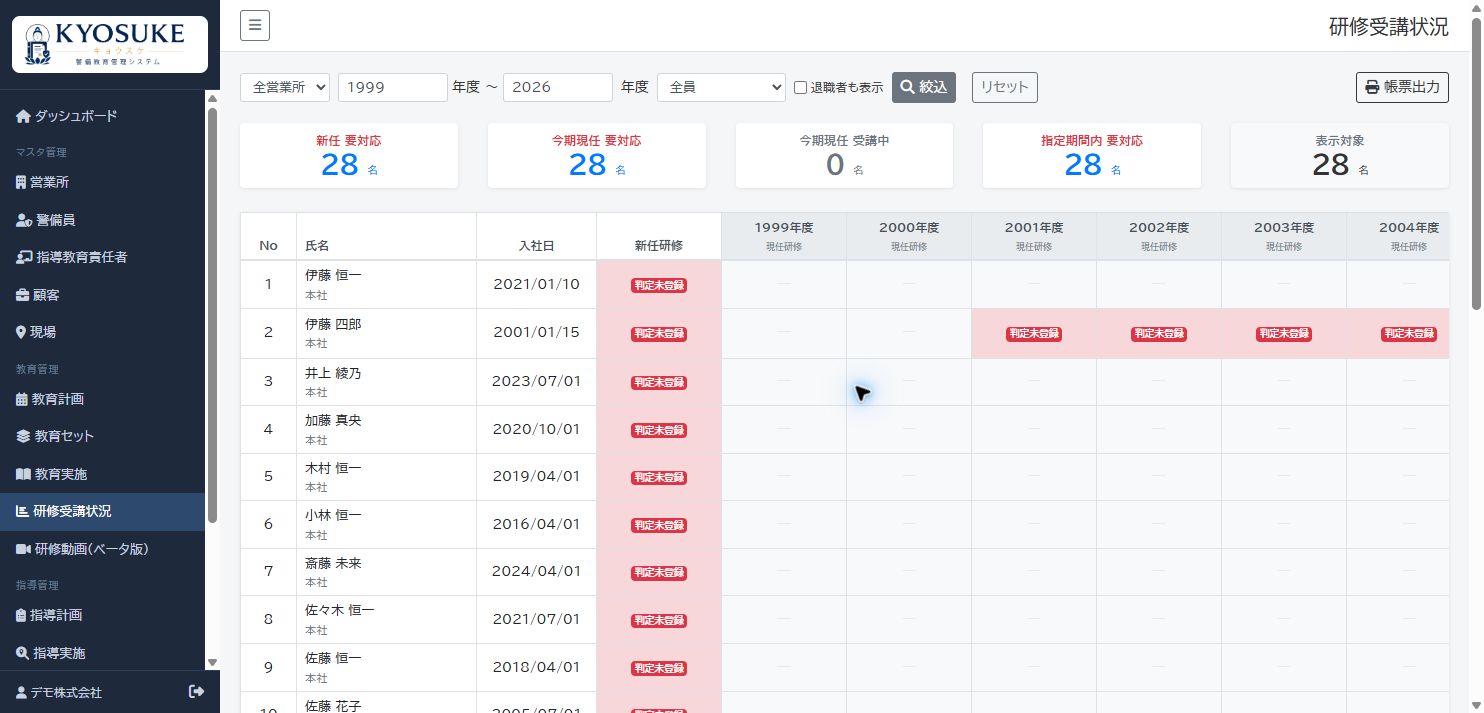Click the sidebar scroll up arrow
Image resolution: width=1484 pixels, height=713 pixels.
click(x=212, y=98)
